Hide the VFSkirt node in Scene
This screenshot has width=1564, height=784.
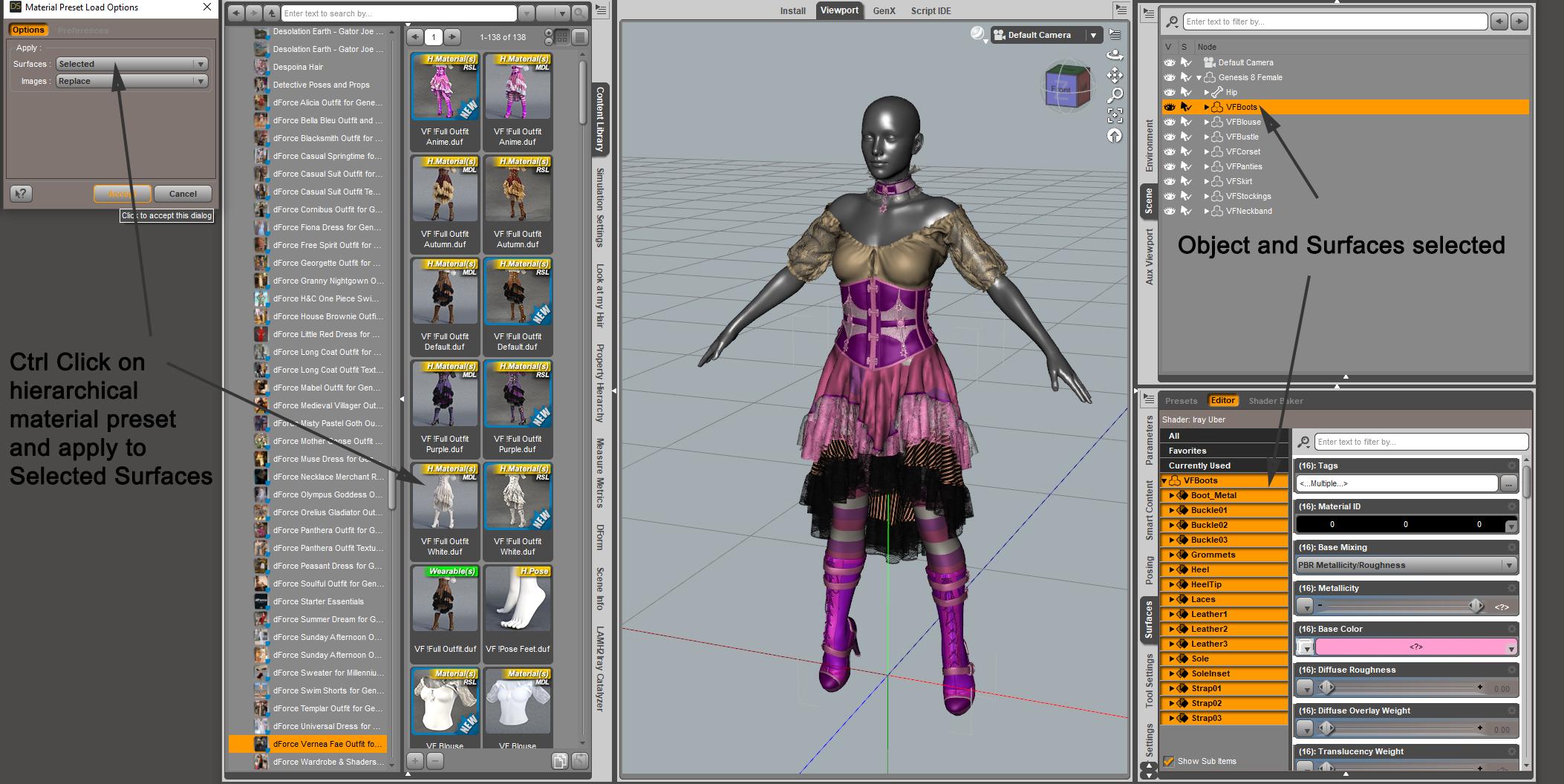1170,181
